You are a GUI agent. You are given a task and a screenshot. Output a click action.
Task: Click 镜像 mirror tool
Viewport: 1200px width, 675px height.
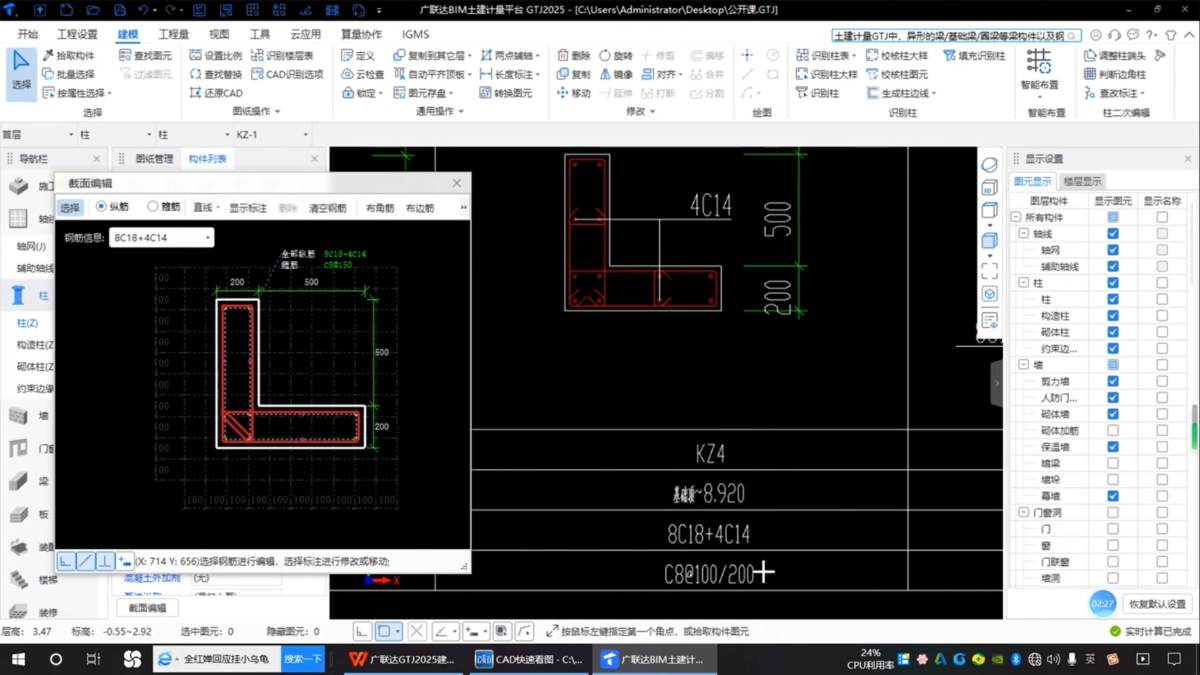[x=616, y=74]
